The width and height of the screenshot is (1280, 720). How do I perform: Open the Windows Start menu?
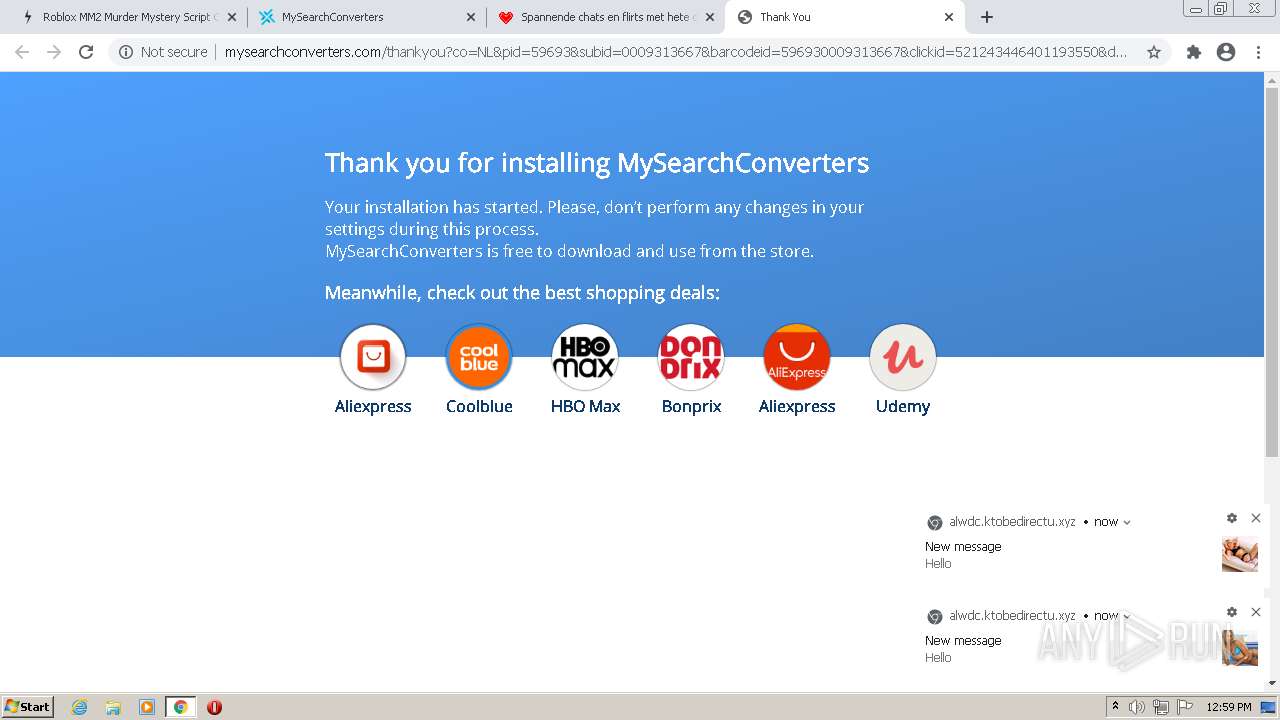tap(28, 706)
